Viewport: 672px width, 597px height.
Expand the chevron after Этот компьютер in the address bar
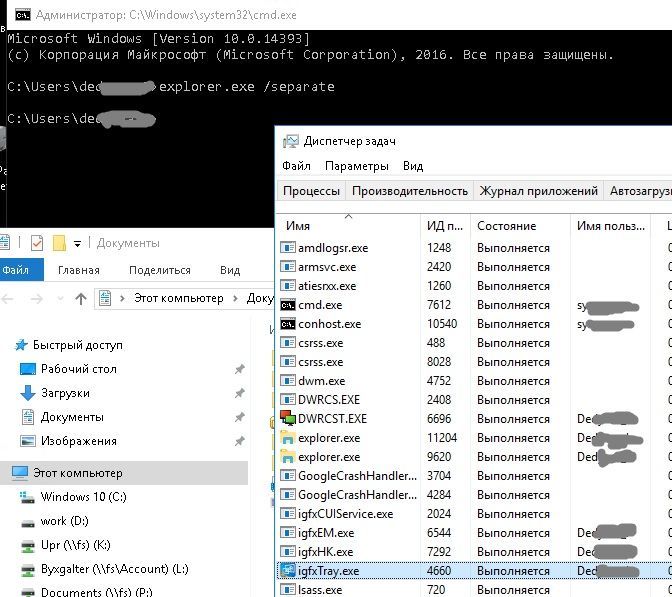pyautogui.click(x=235, y=298)
